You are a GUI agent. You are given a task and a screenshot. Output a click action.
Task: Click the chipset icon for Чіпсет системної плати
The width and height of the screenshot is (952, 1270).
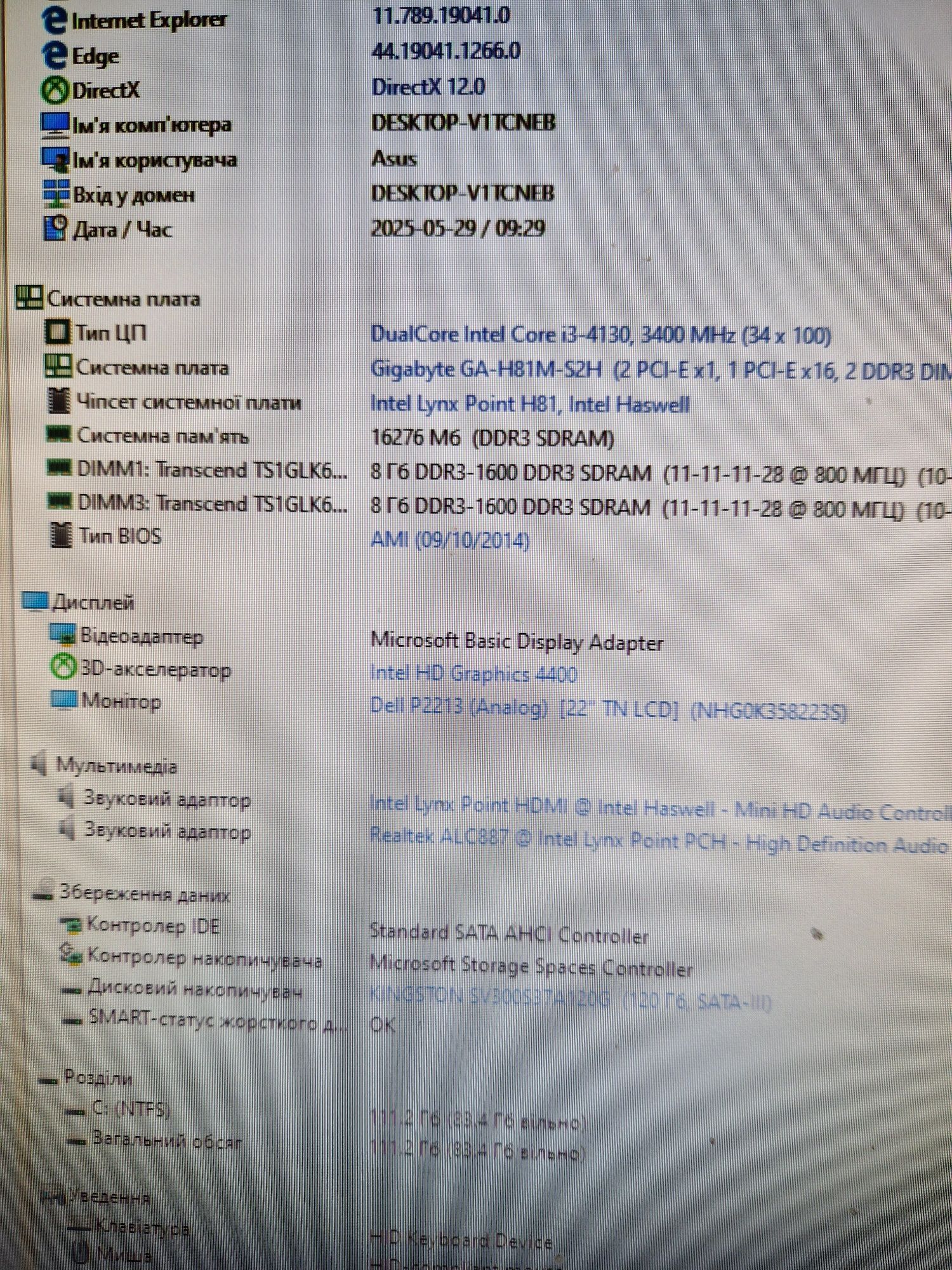[60, 400]
